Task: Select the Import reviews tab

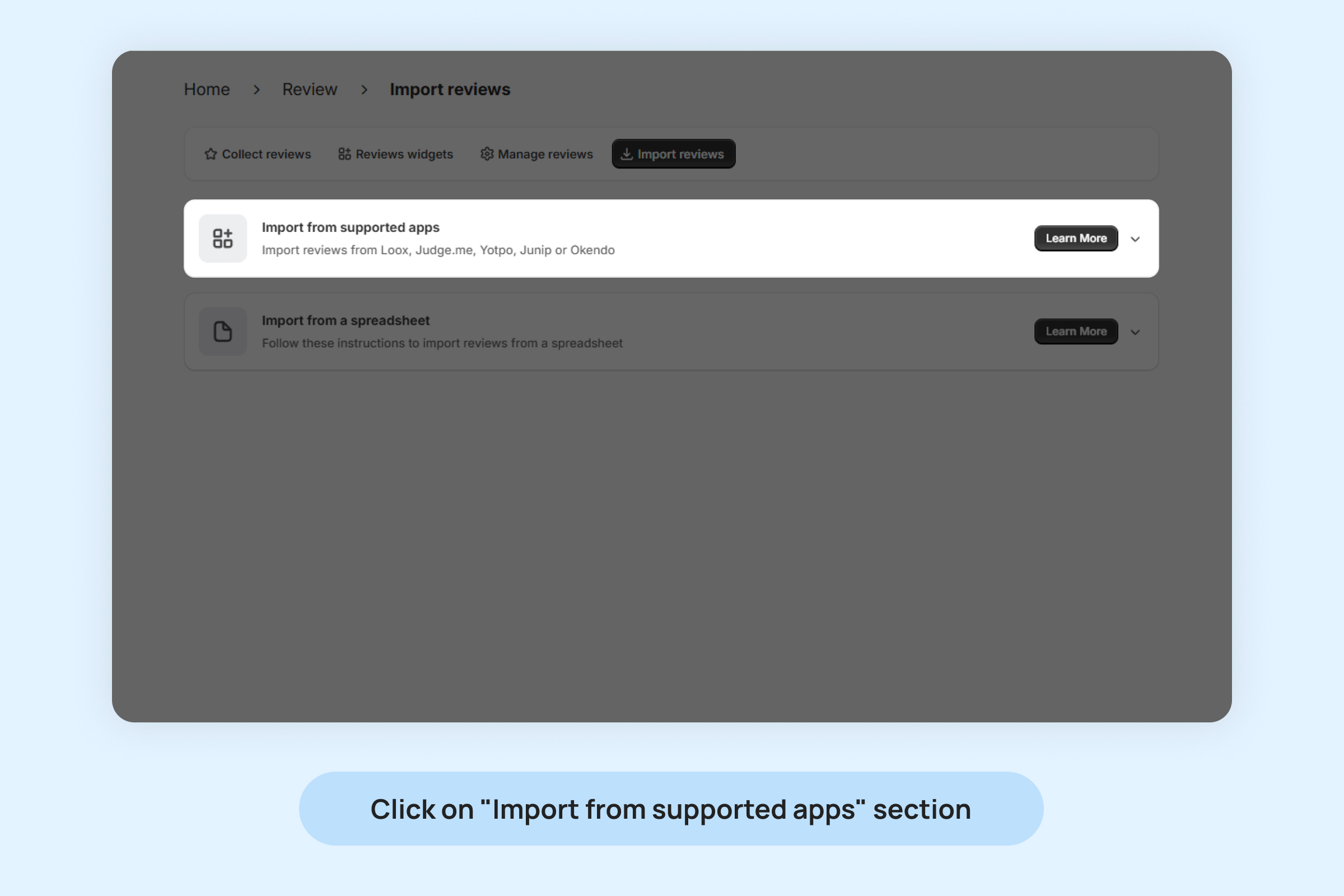Action: 674,155
